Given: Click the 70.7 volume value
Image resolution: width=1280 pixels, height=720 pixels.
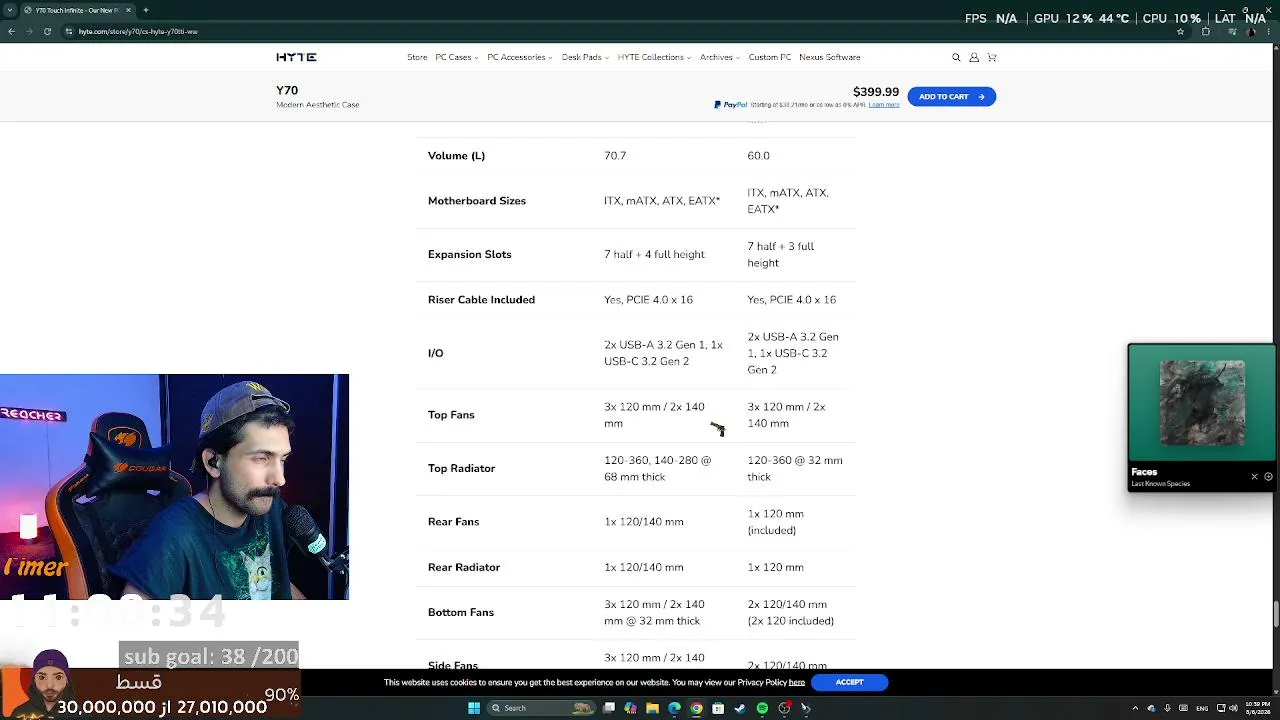Looking at the screenshot, I should (x=615, y=156).
